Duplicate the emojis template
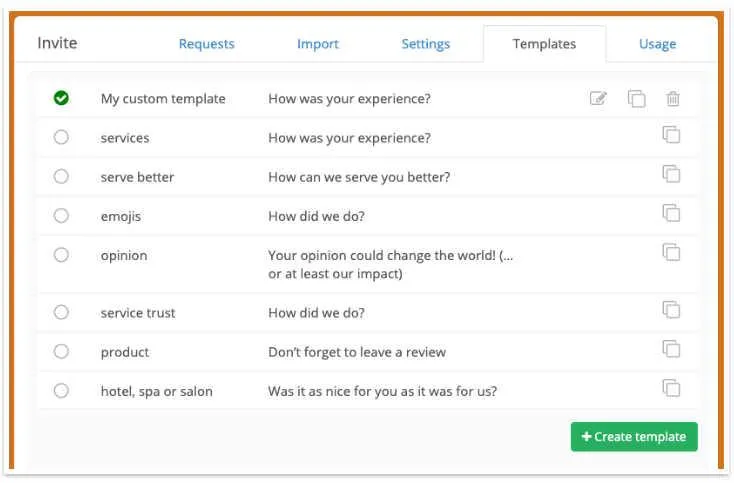This screenshot has height=483, width=734. pyautogui.click(x=671, y=213)
